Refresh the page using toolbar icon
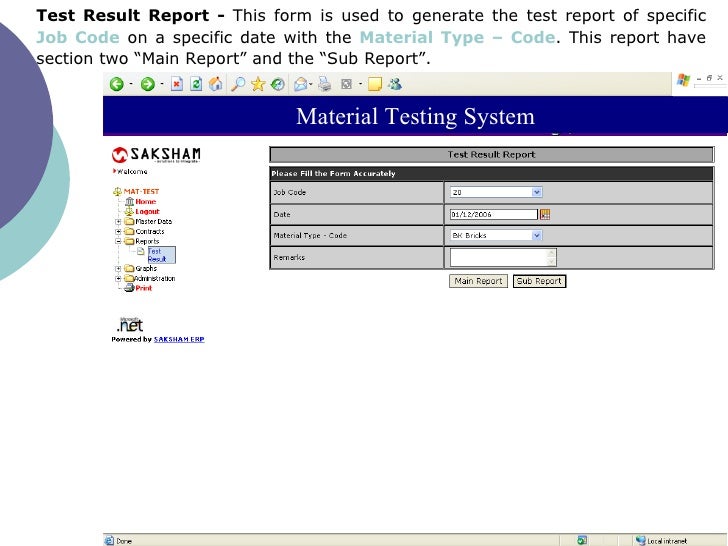The image size is (728, 546). (x=196, y=84)
